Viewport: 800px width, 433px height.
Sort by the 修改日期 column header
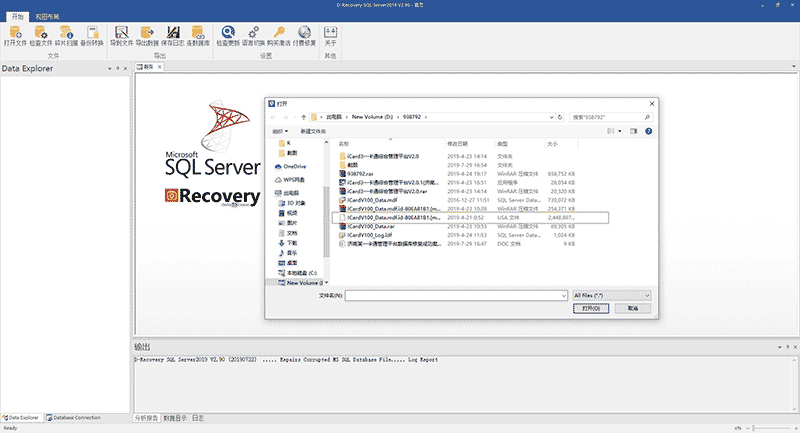pyautogui.click(x=469, y=144)
